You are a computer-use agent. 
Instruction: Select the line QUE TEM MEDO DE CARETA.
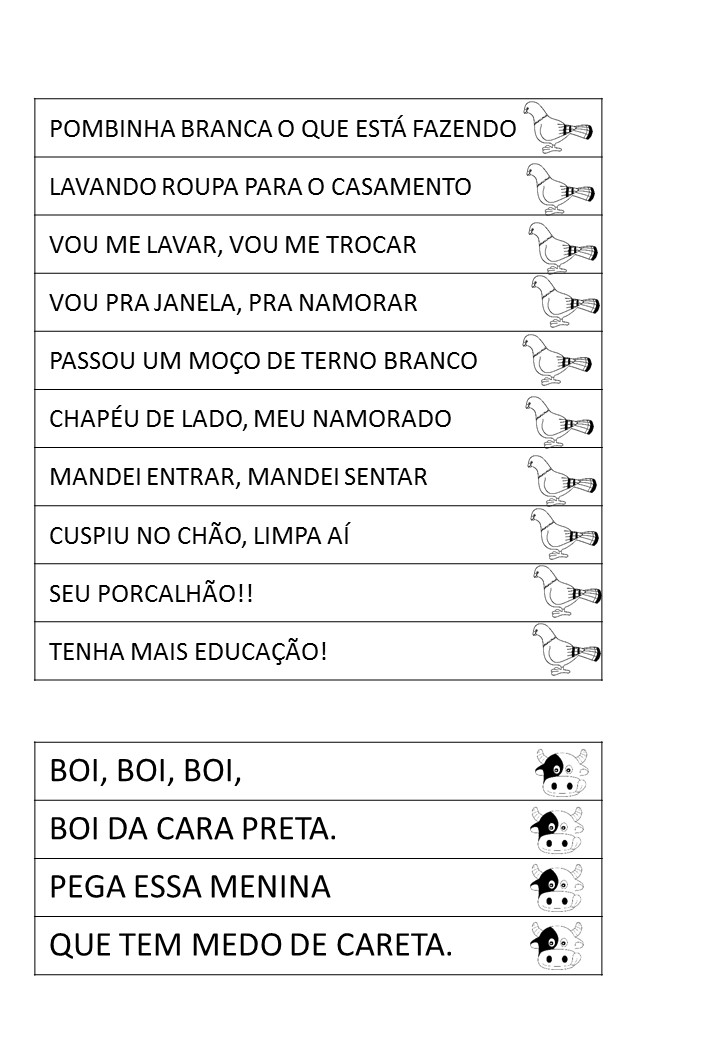click(x=251, y=946)
